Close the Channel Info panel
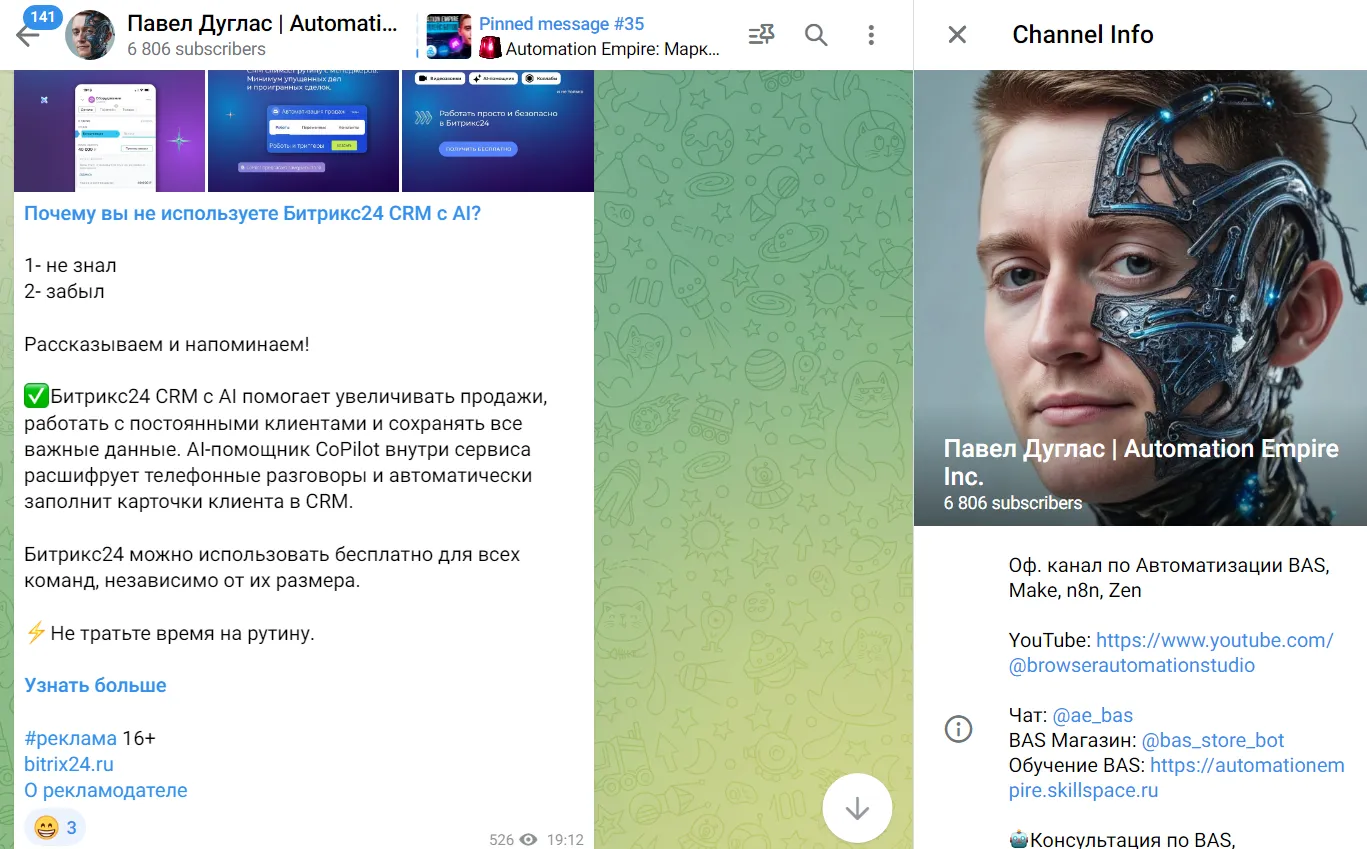Screen dimensions: 1367x849 [x=957, y=35]
